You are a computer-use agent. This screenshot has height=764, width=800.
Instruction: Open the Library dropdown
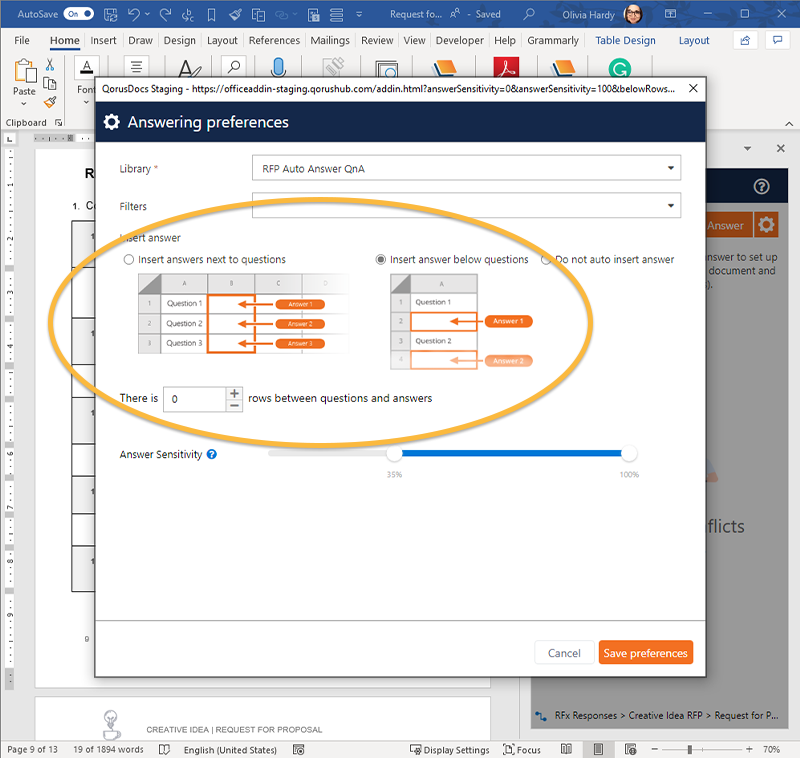point(466,169)
